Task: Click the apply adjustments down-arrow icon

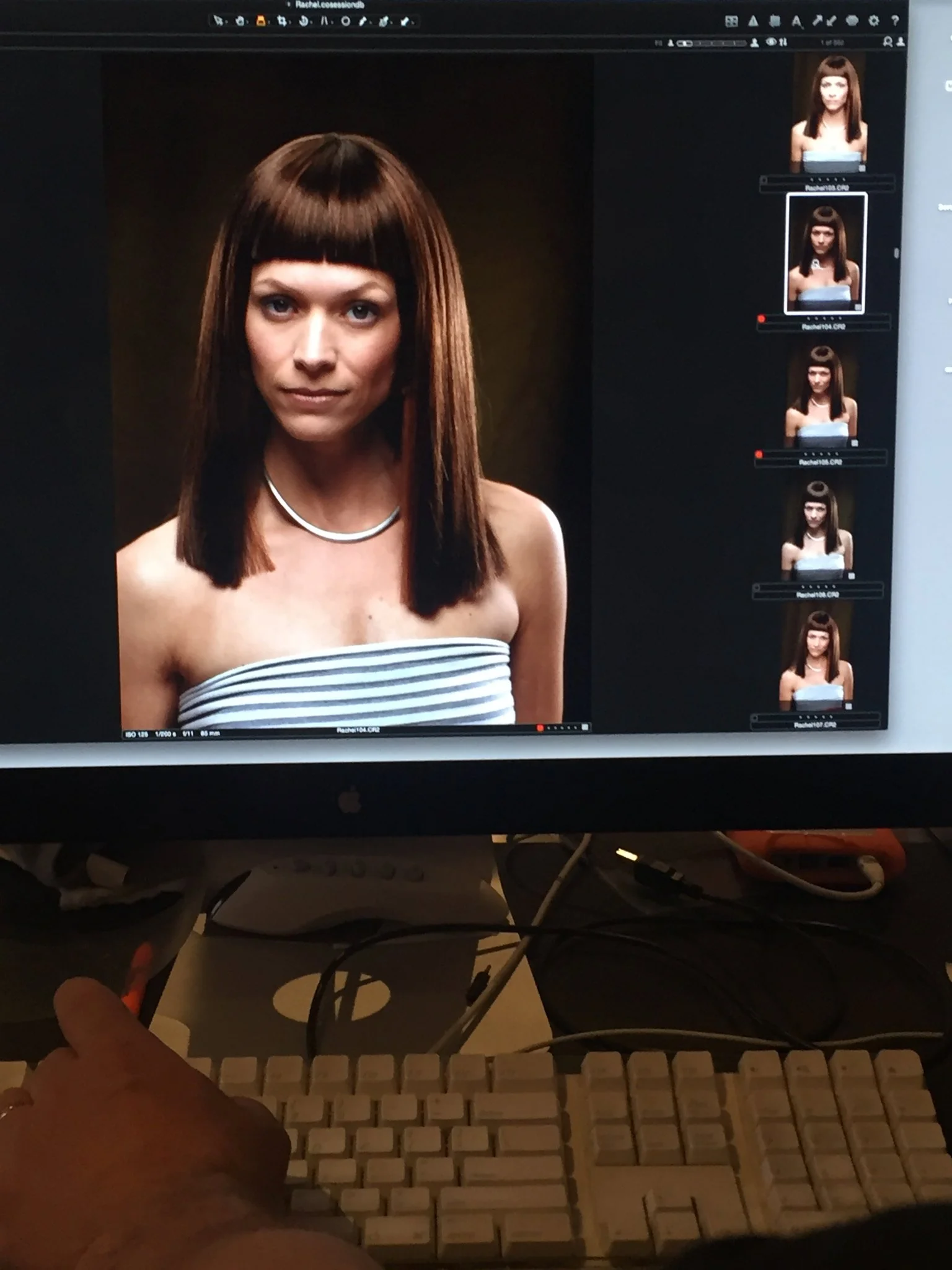Action: tap(832, 21)
